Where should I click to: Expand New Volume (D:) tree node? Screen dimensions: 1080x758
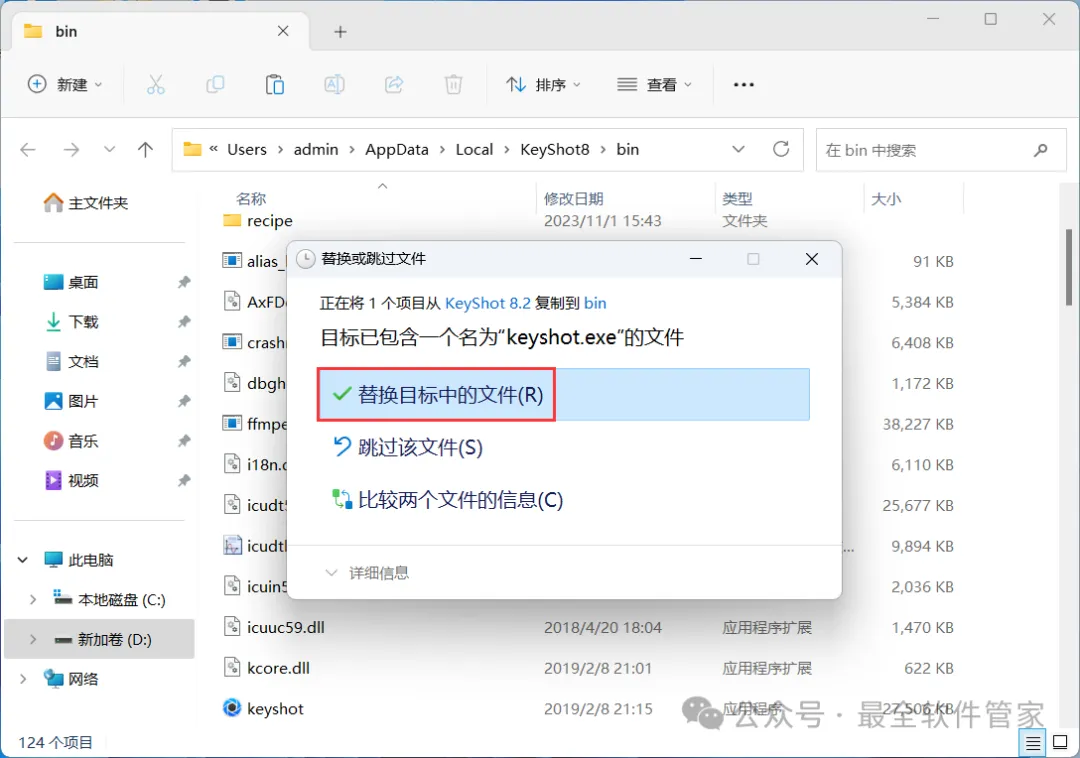[x=32, y=640]
